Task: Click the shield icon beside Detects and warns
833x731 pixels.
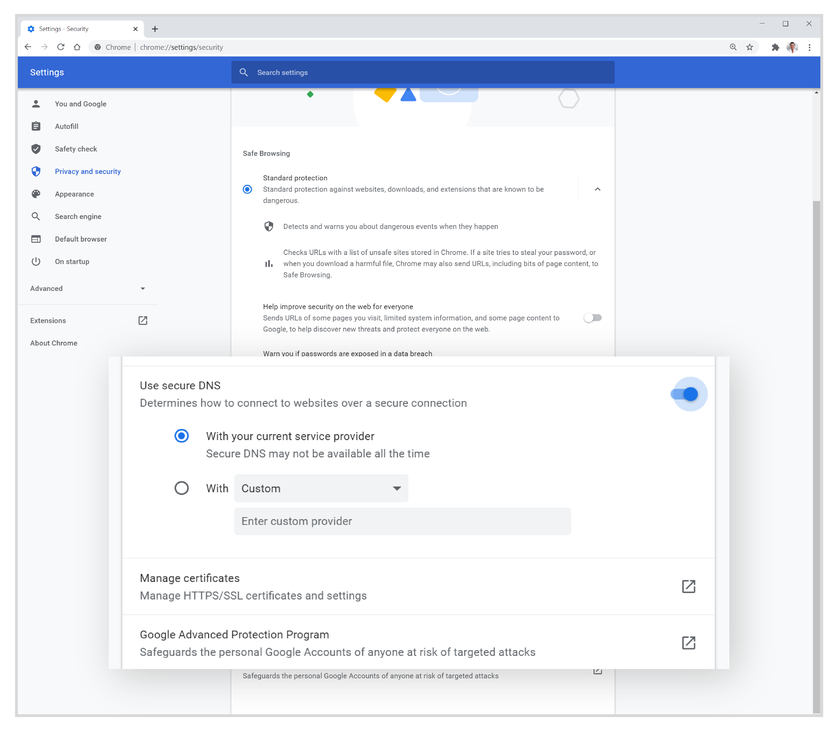Action: [269, 226]
